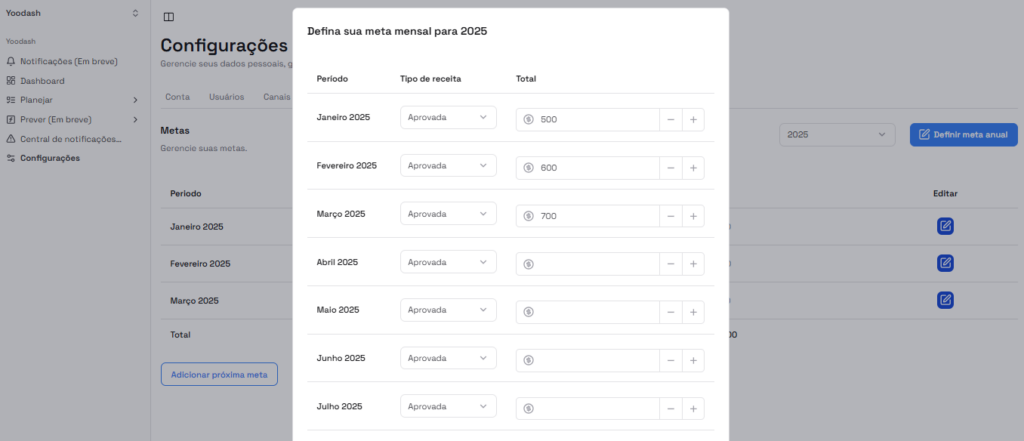Switch to the Usuários tab
This screenshot has height=441, width=1024.
tap(226, 97)
